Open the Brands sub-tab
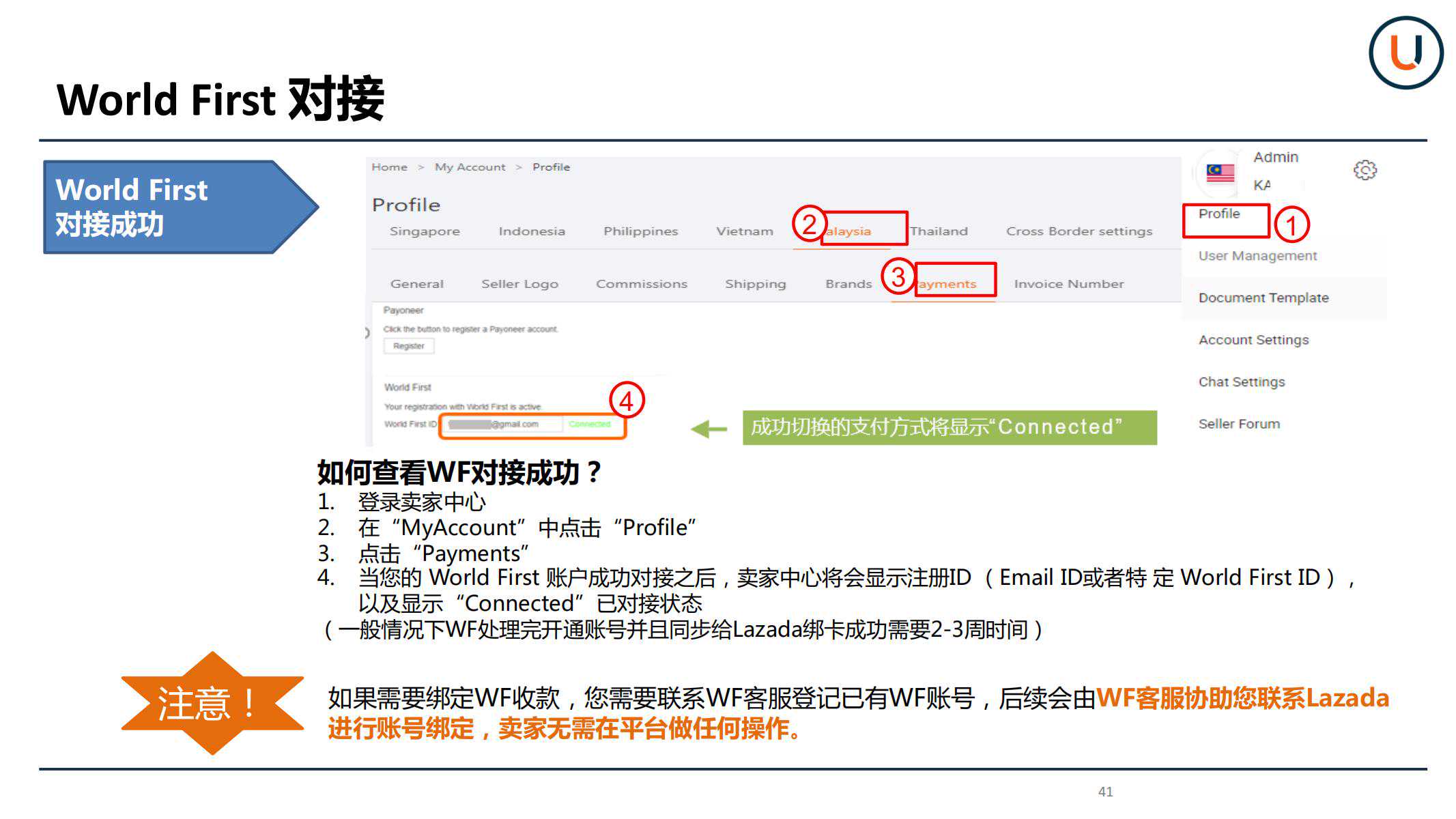Image resolution: width=1456 pixels, height=819 pixels. (x=848, y=284)
